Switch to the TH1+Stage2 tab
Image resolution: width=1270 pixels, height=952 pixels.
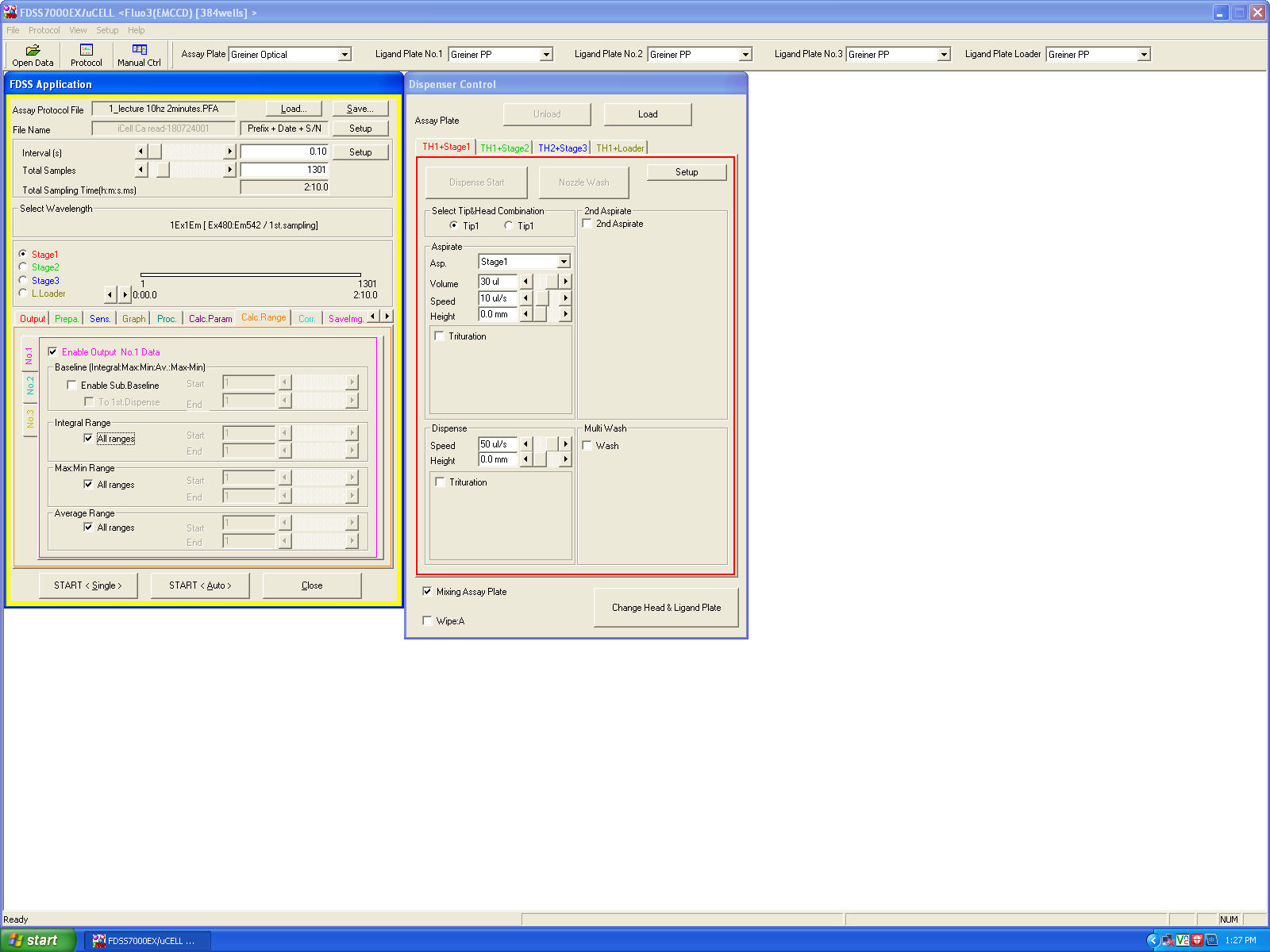[504, 148]
